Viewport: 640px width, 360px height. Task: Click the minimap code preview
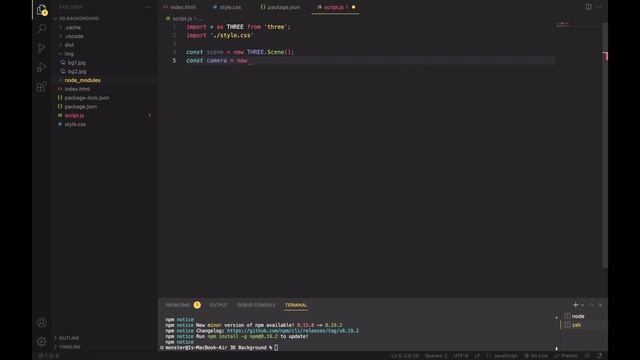pos(563,25)
